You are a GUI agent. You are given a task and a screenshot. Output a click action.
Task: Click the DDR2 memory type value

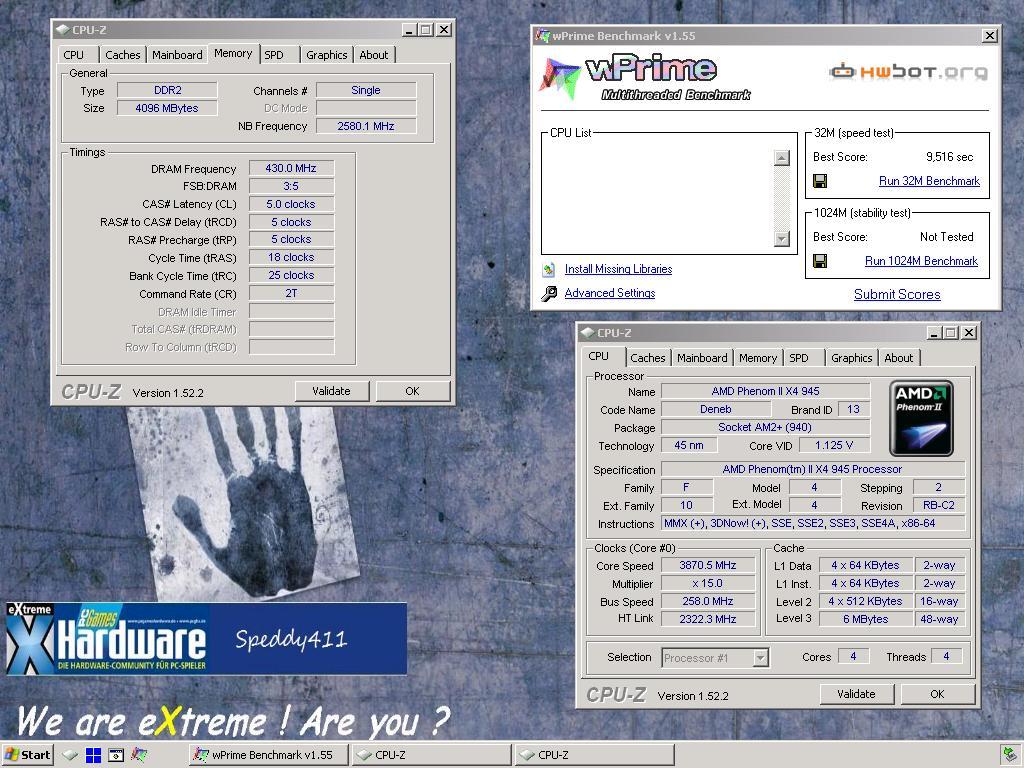[167, 90]
